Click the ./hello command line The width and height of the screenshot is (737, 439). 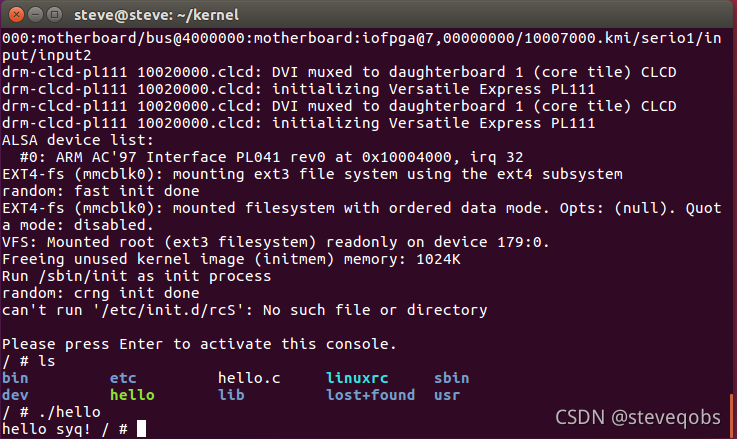click(52, 412)
